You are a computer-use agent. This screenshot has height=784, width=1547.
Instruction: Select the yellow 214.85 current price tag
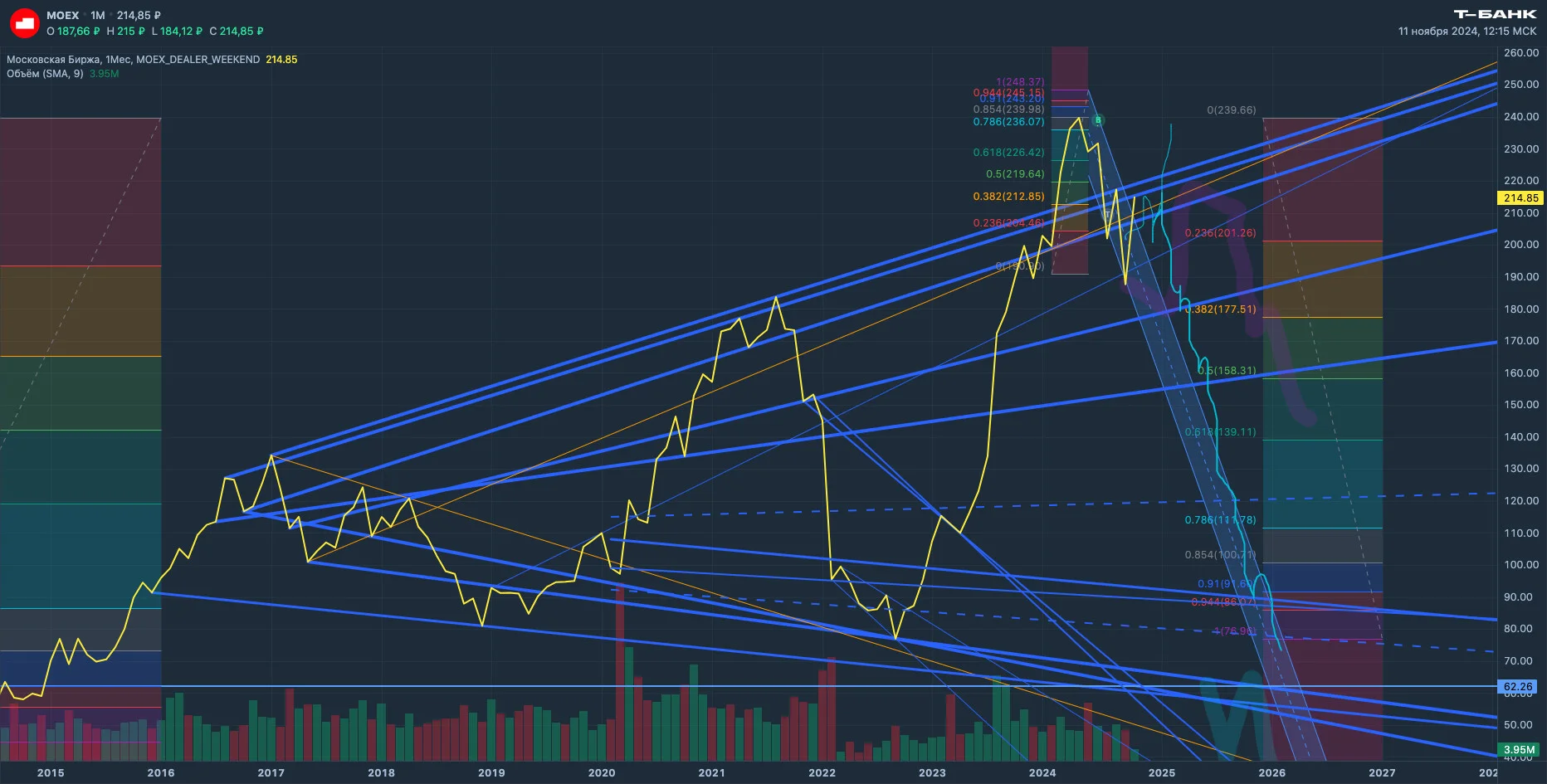1520,197
